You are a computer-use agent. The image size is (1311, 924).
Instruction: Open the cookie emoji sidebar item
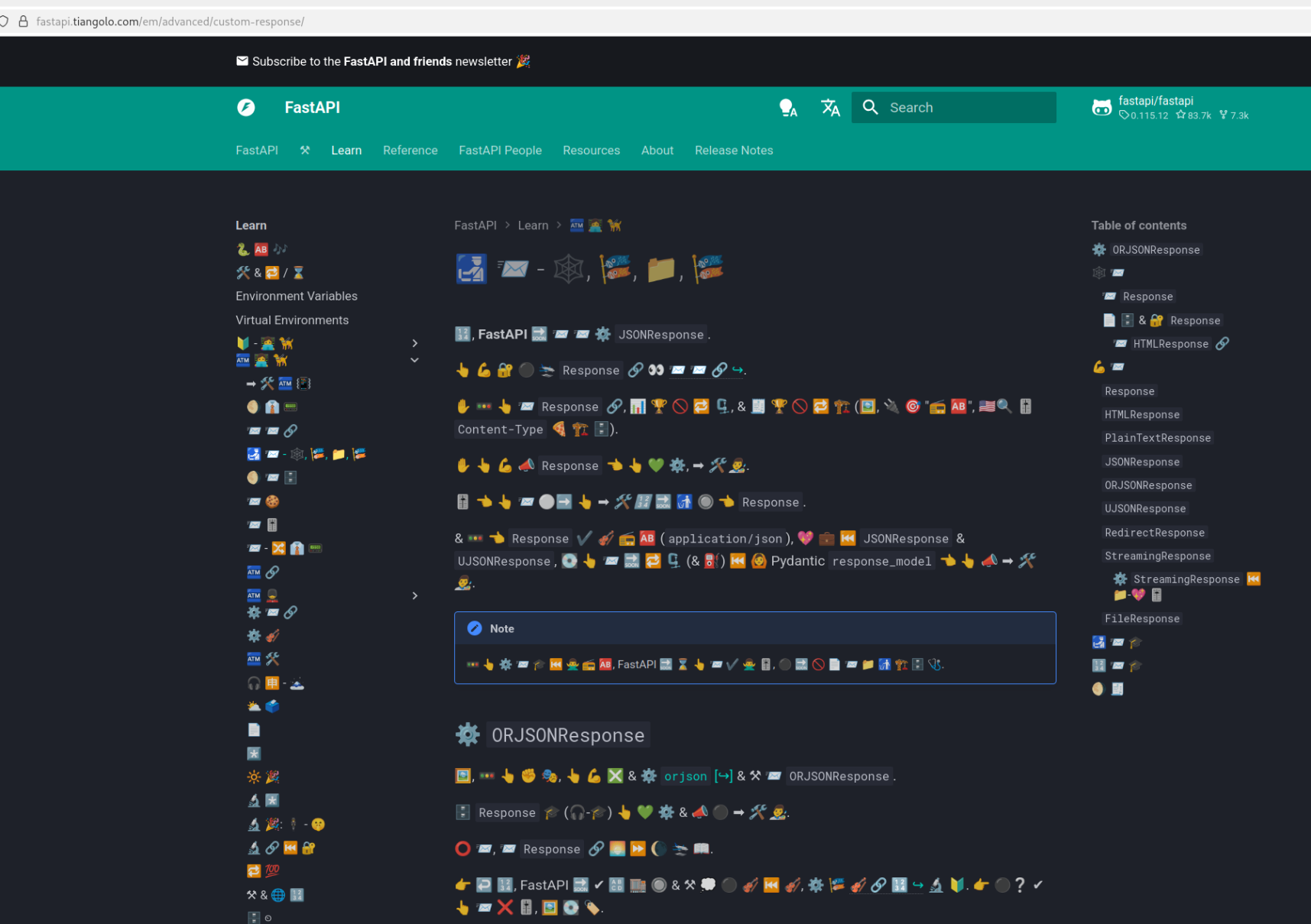pos(263,501)
